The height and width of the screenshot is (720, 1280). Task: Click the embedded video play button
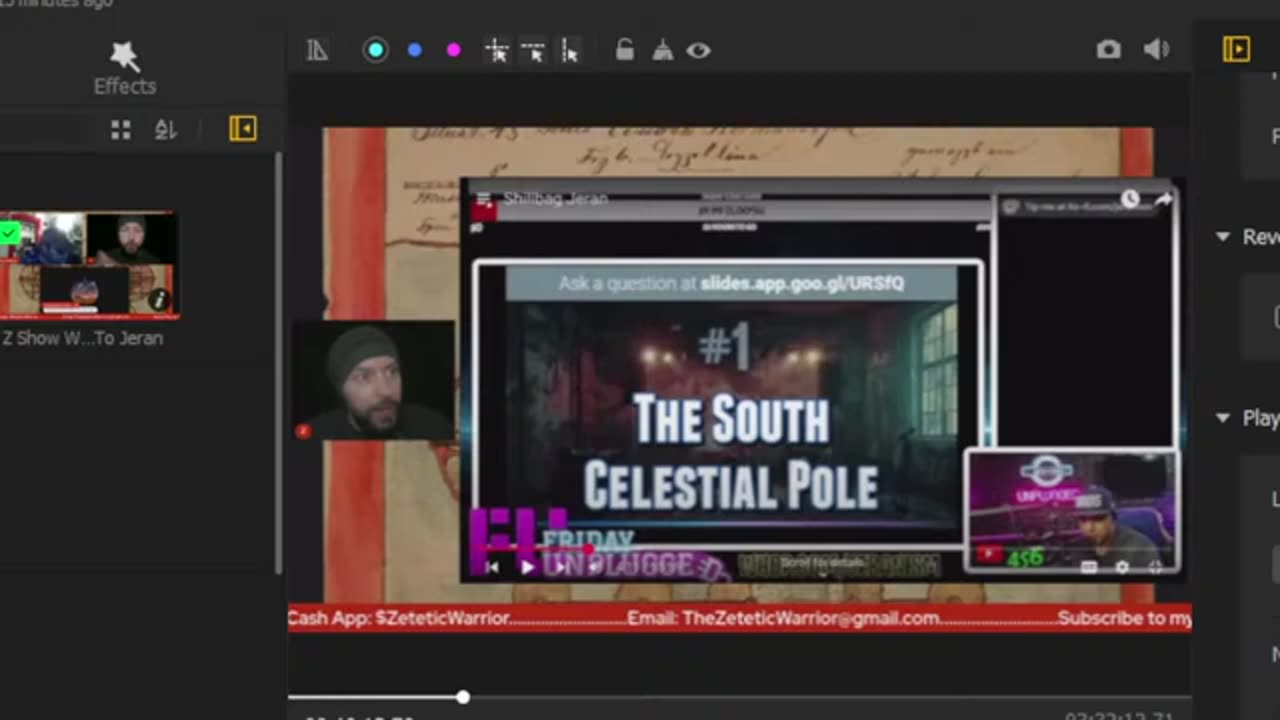pyautogui.click(x=528, y=567)
